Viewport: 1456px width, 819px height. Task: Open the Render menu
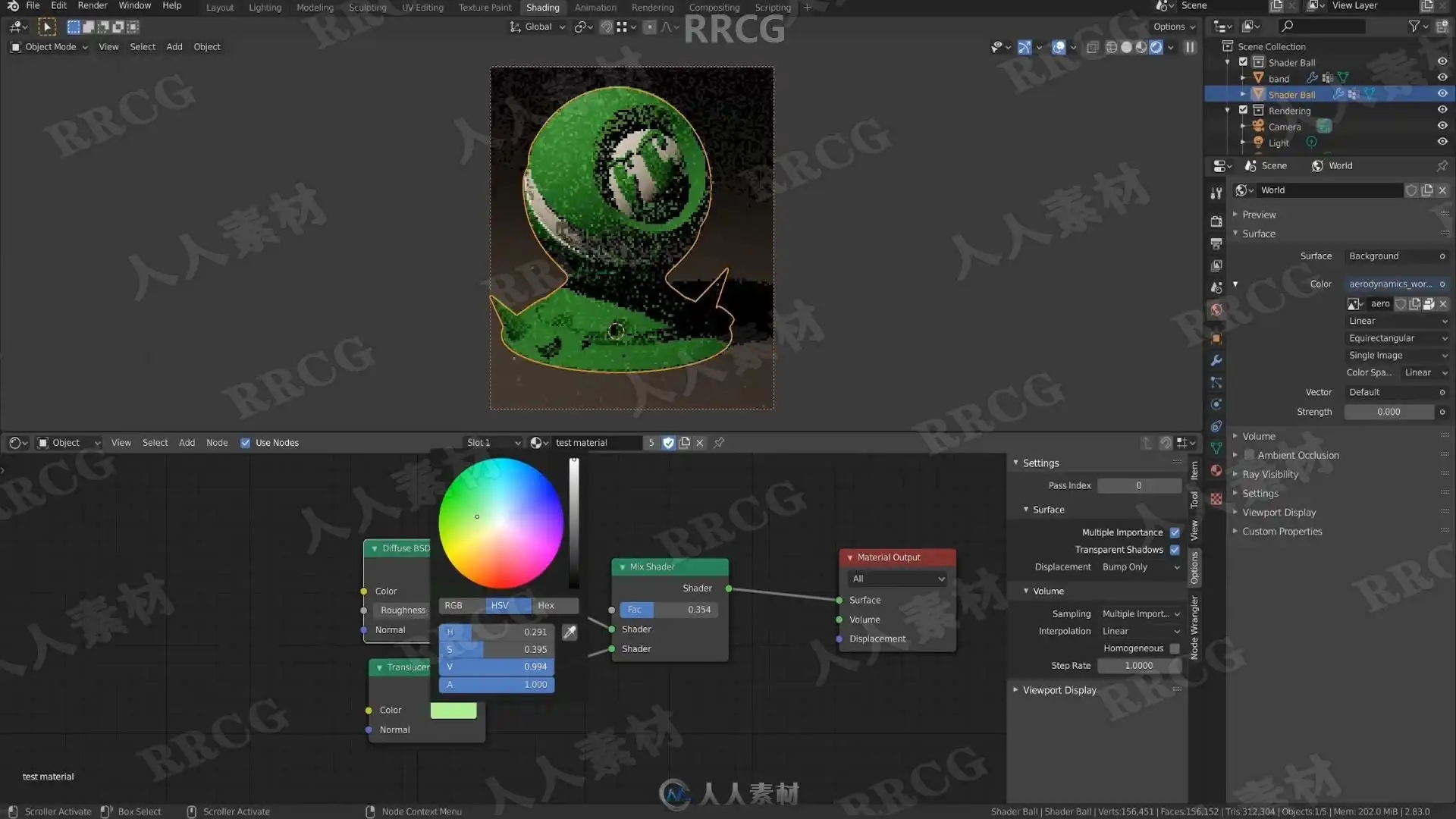pos(93,6)
